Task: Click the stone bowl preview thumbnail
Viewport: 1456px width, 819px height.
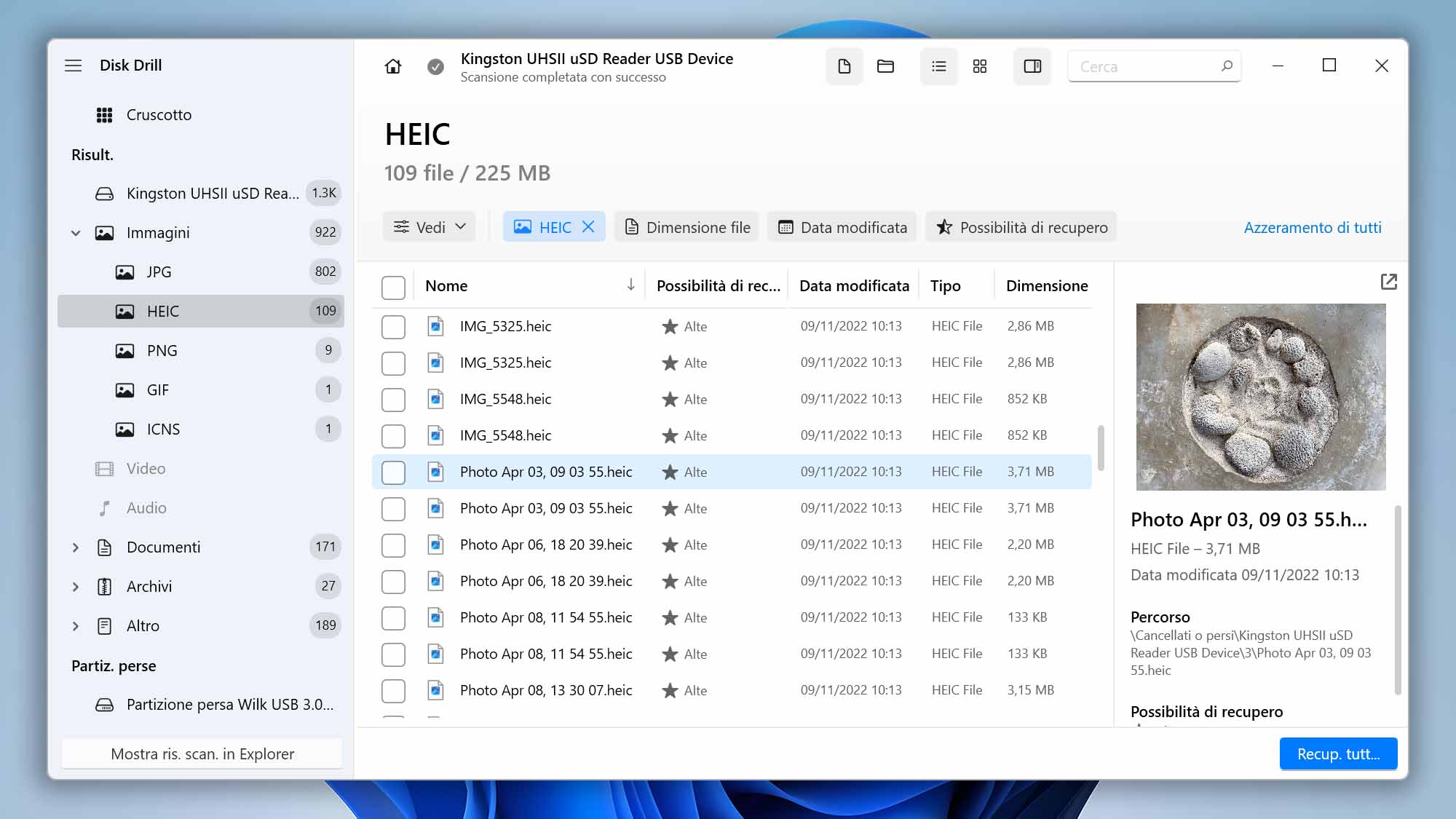Action: (x=1261, y=397)
